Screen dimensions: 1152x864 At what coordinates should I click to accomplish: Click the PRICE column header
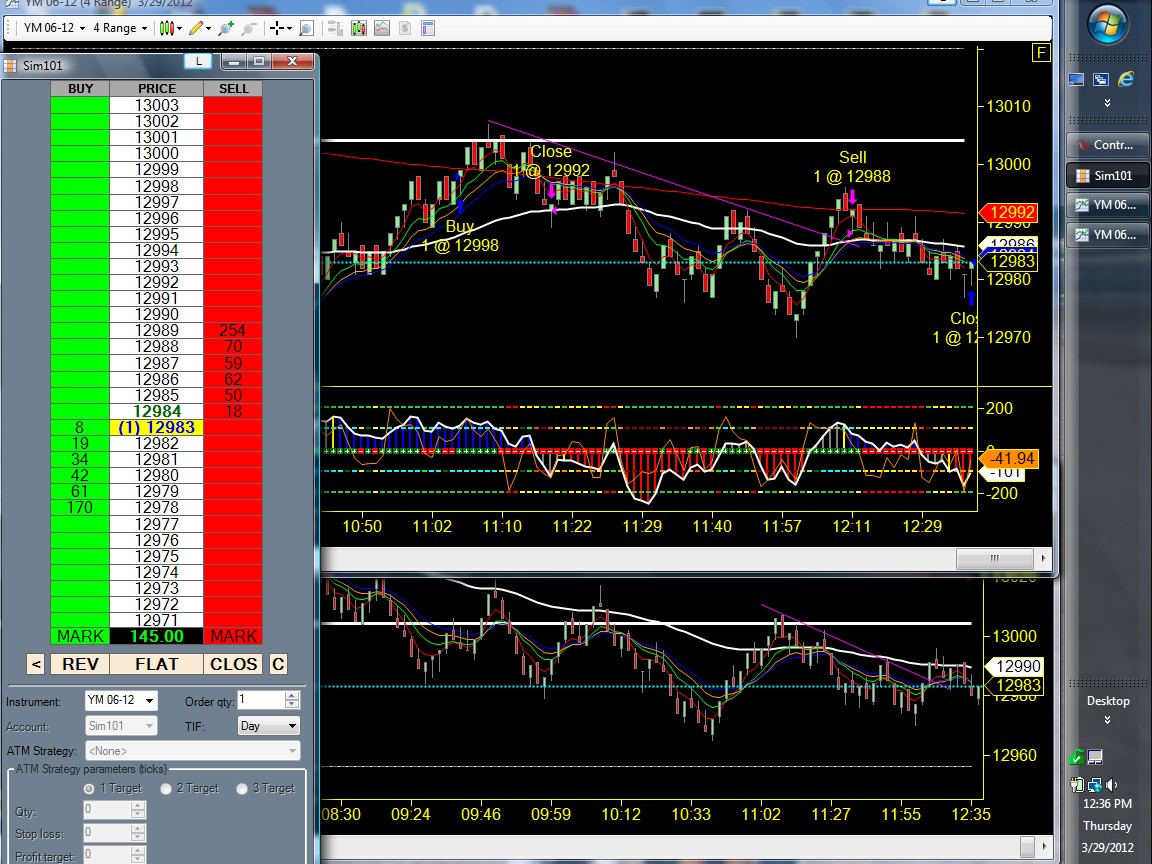coord(156,89)
